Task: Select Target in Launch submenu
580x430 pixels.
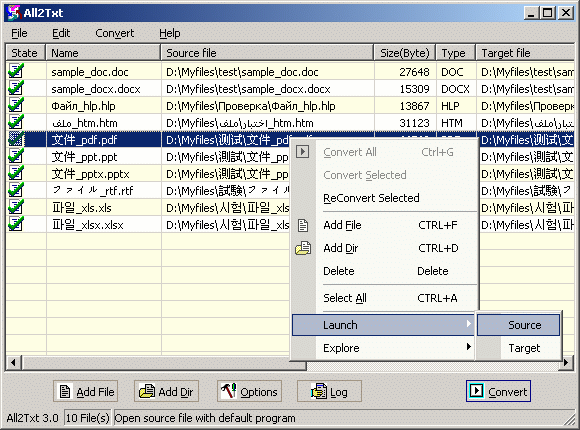Action: tap(519, 348)
